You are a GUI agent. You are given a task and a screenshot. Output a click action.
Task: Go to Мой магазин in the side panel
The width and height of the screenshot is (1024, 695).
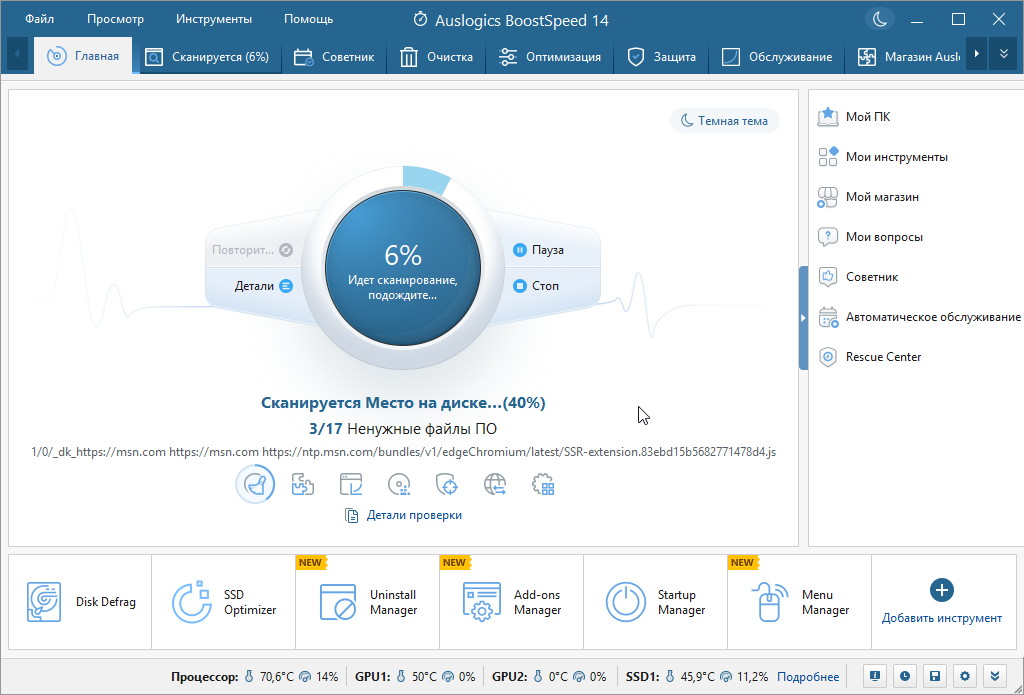click(x=869, y=197)
